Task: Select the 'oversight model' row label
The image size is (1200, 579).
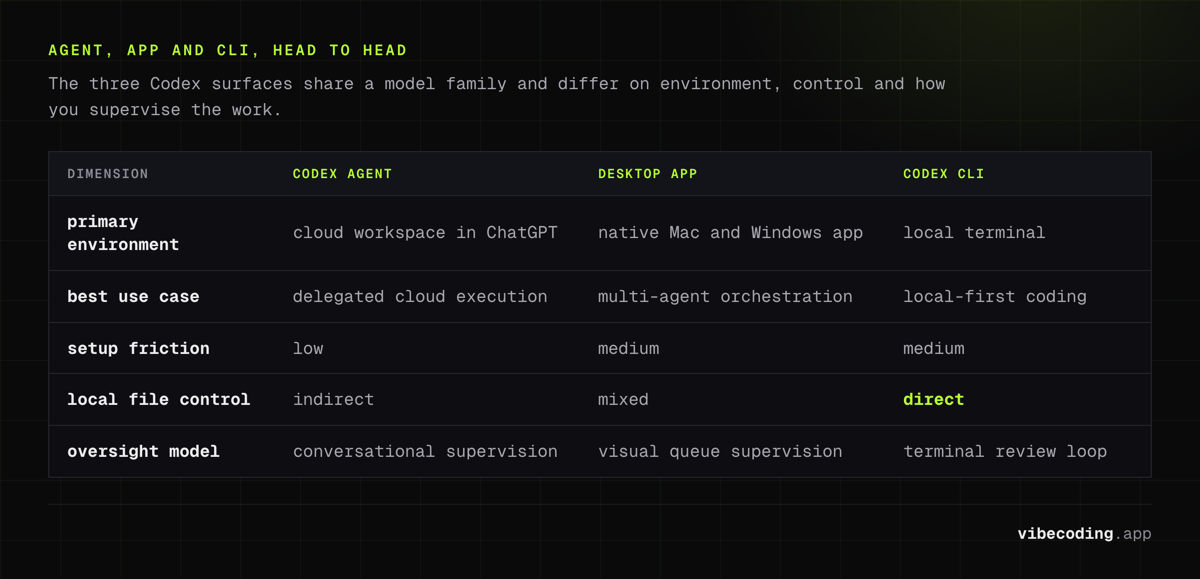Action: [143, 452]
